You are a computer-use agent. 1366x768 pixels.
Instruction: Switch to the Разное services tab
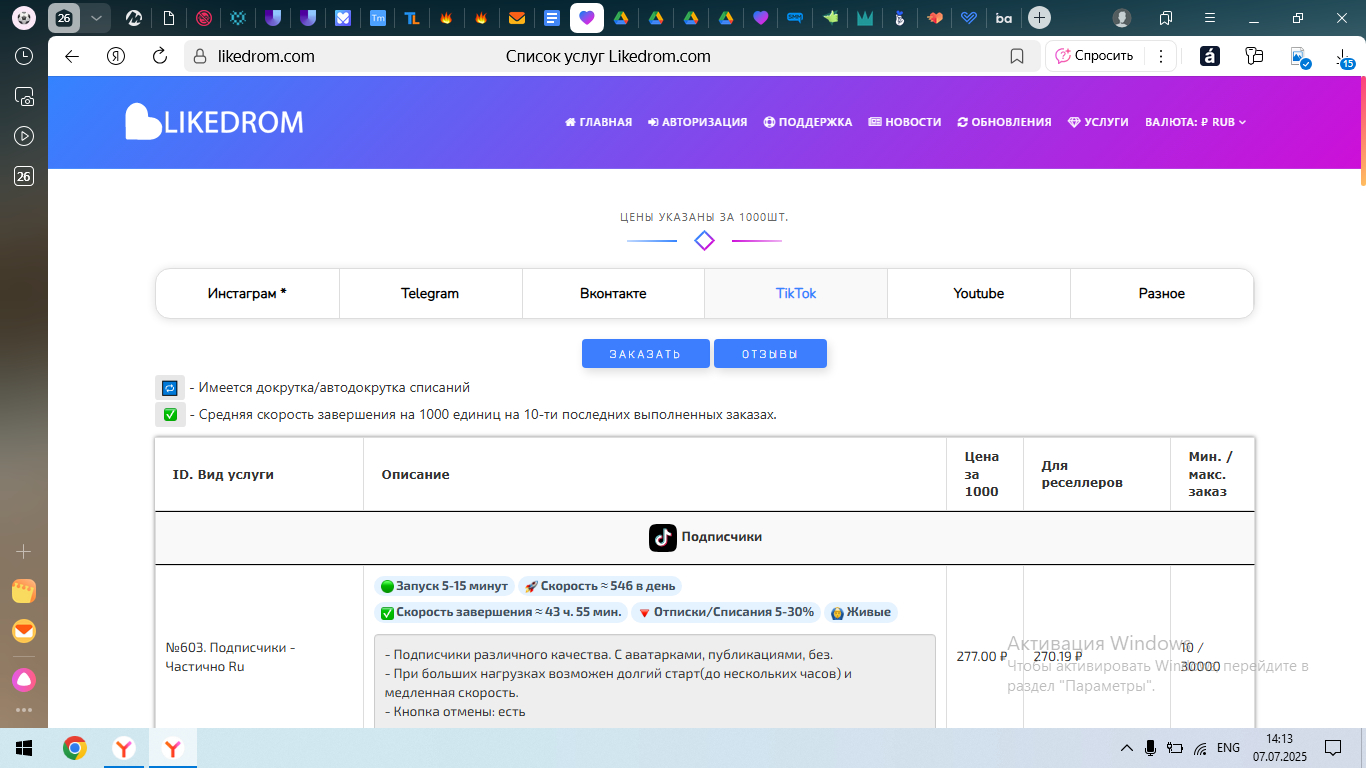[x=1162, y=294]
